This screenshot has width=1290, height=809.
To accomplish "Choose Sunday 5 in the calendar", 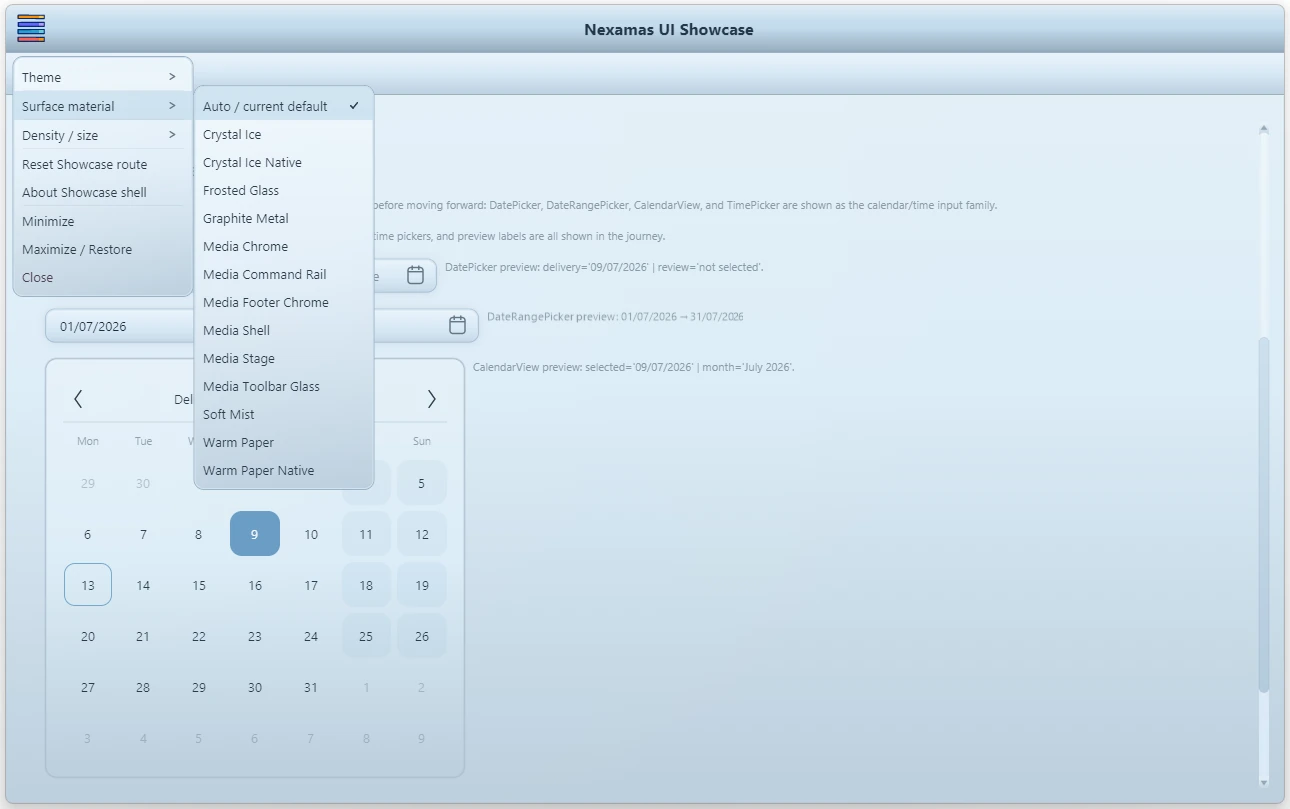I will click(x=422, y=483).
